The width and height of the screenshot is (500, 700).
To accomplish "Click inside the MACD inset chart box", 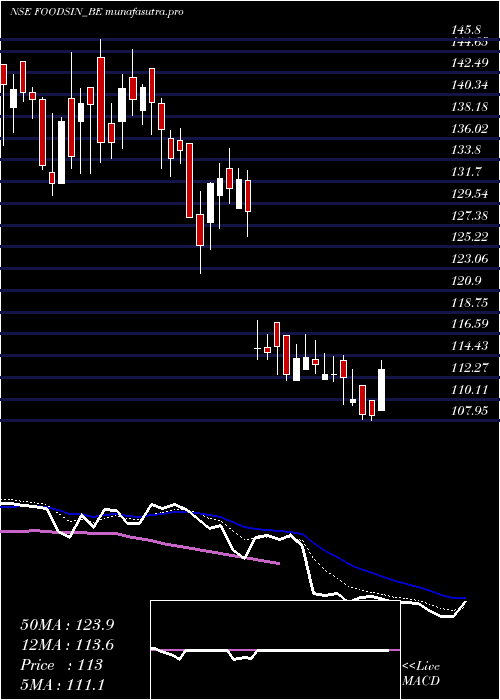I will click(x=275, y=650).
